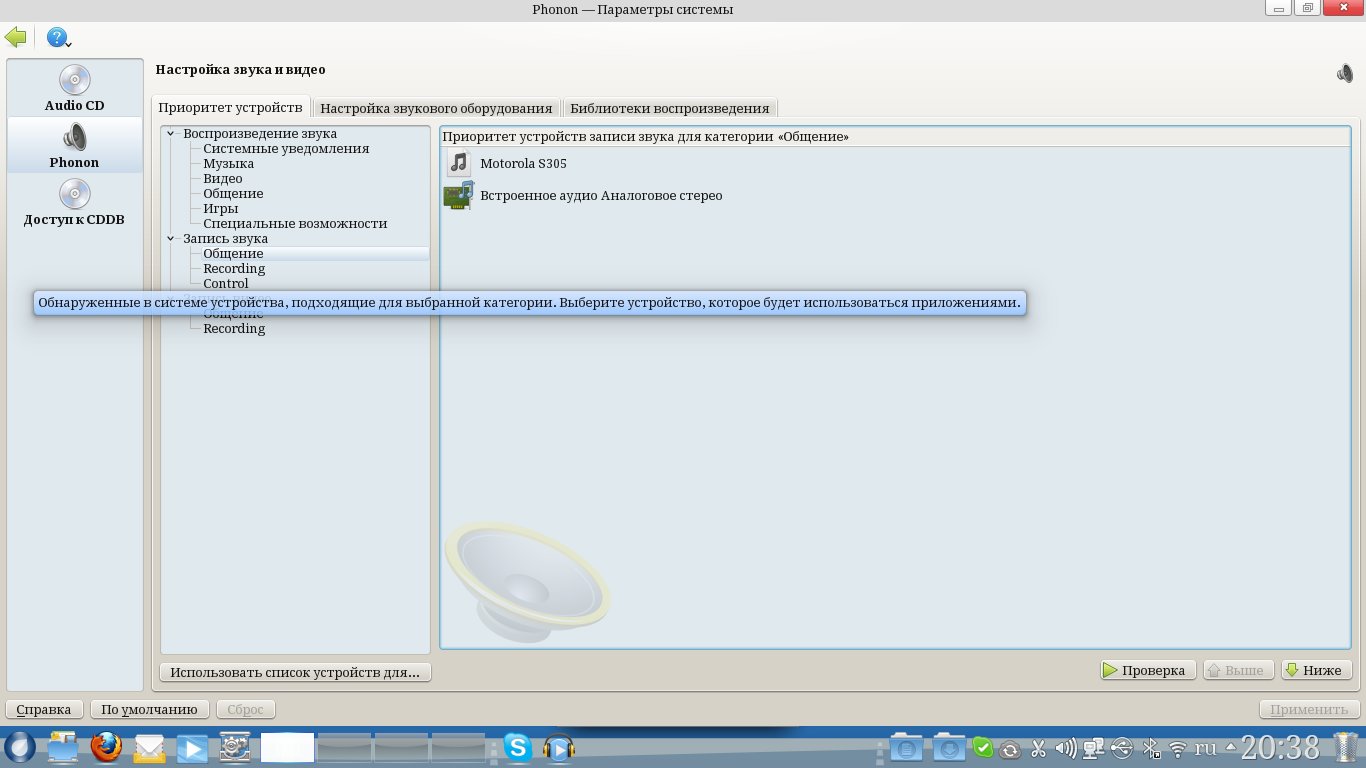Select the highlighted Общение under Запись звука
Screen dimensions: 1366x768
click(x=233, y=253)
